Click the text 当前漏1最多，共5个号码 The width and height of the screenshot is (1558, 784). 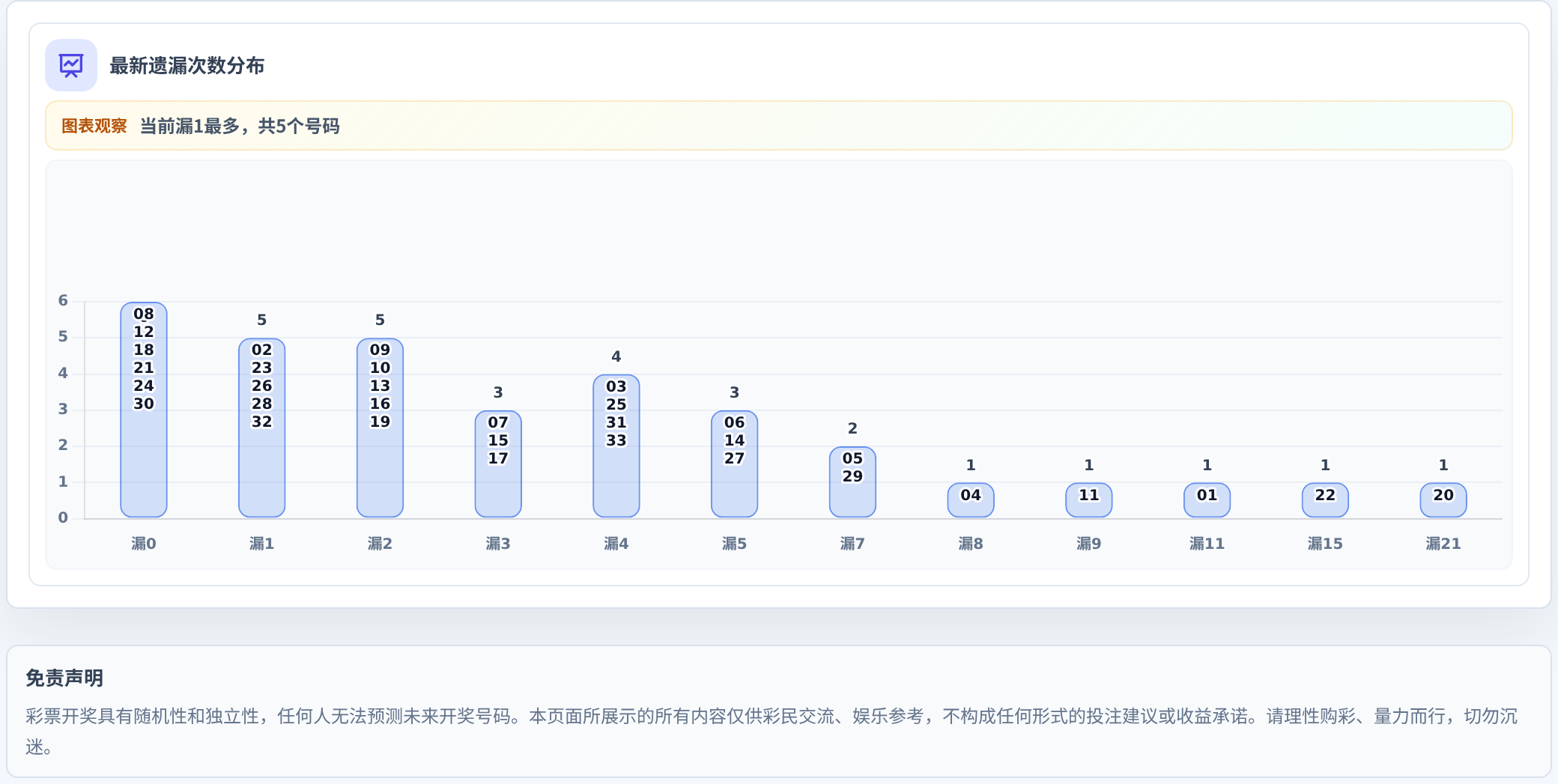point(240,126)
